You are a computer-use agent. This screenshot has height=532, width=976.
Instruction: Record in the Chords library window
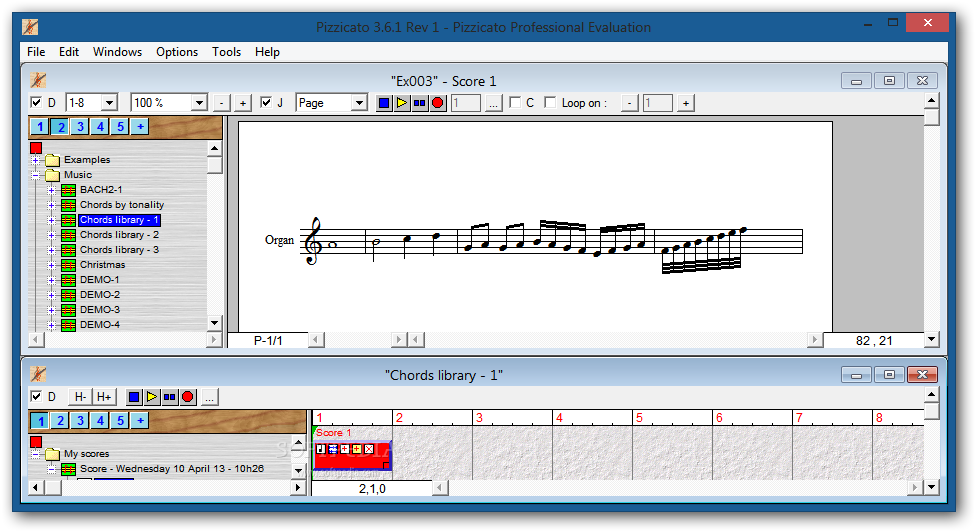[x=188, y=397]
